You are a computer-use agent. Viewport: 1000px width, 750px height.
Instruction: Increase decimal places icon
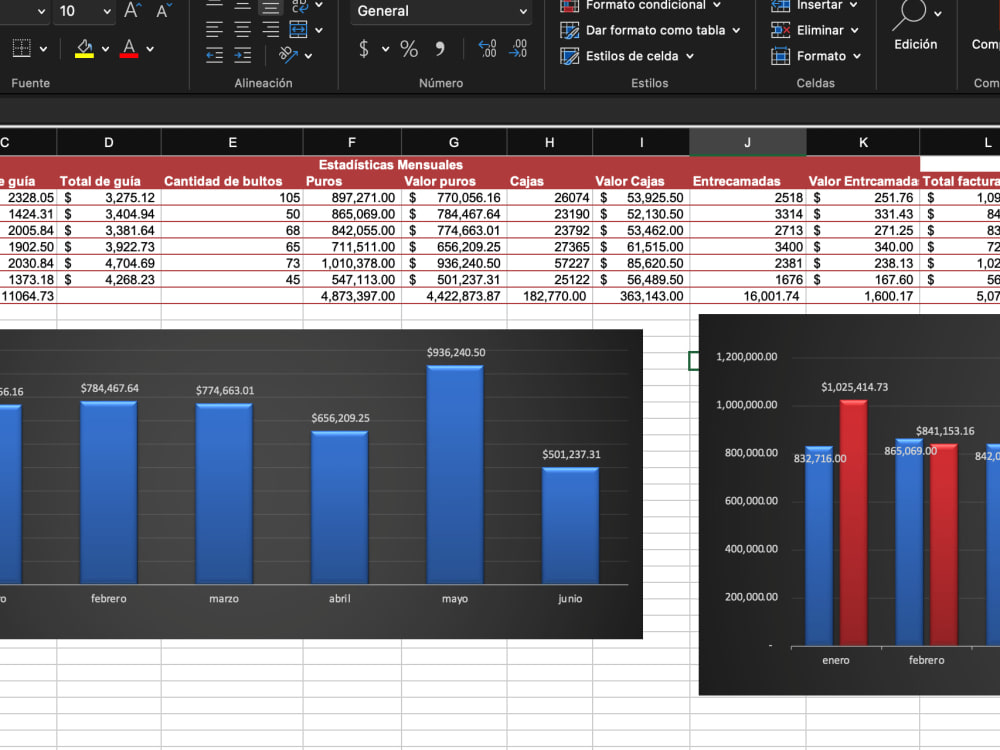click(x=487, y=48)
